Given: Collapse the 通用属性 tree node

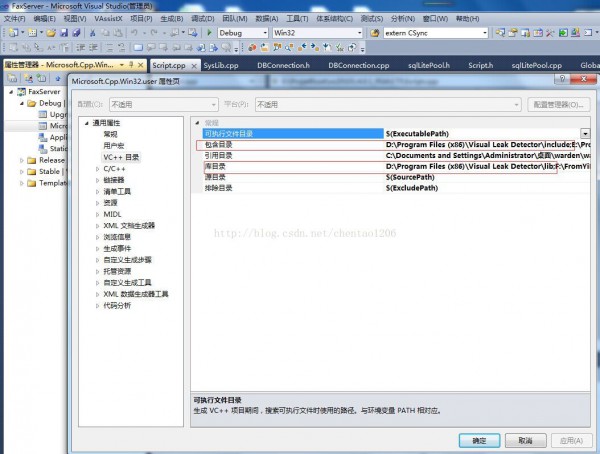Looking at the screenshot, I should point(86,123).
